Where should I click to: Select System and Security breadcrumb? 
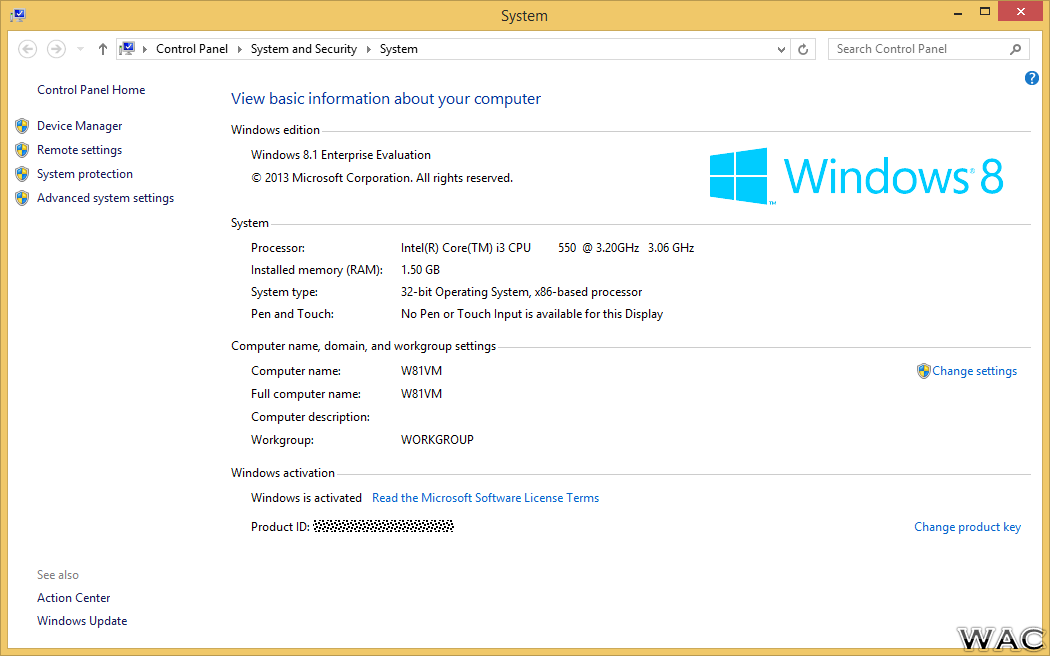[303, 49]
